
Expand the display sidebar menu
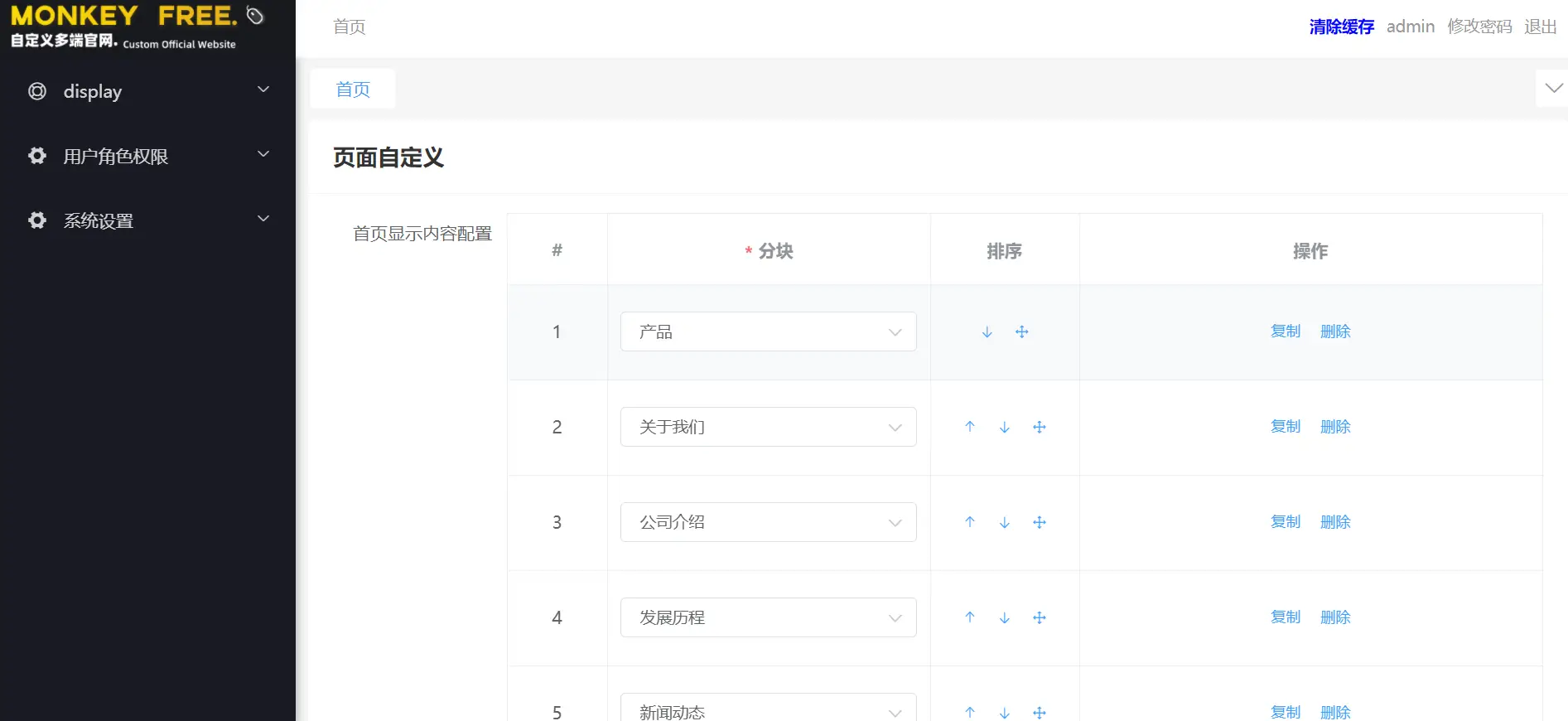pyautogui.click(x=147, y=91)
